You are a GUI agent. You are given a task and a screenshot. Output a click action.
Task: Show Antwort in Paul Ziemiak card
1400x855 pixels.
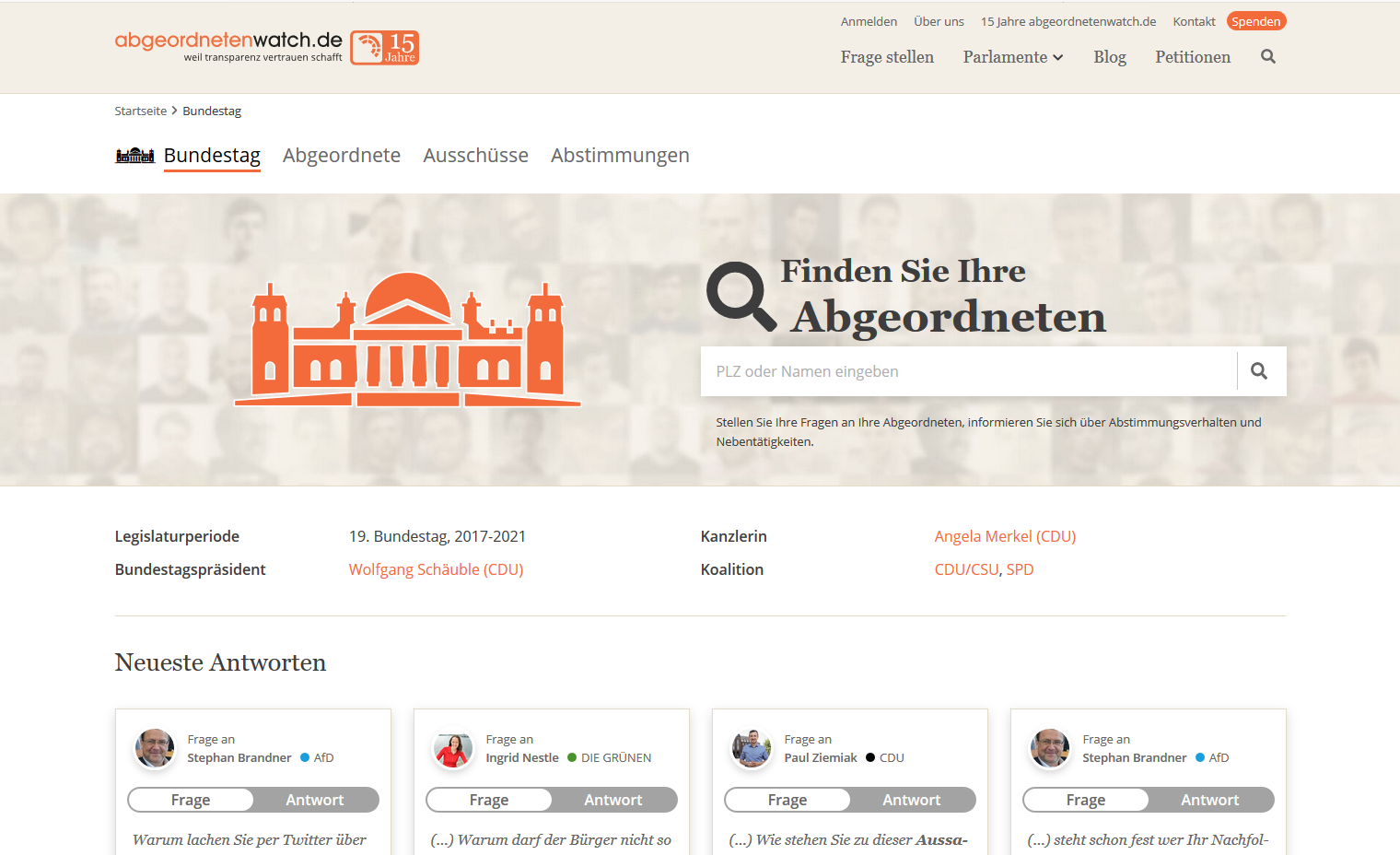912,800
